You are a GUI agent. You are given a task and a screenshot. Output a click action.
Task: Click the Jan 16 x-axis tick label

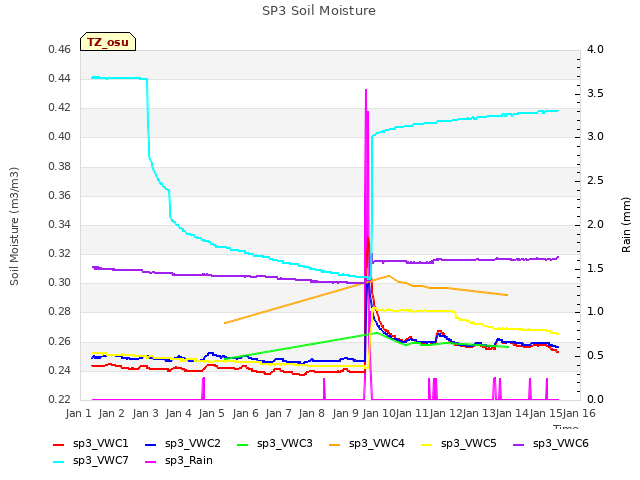579,413
